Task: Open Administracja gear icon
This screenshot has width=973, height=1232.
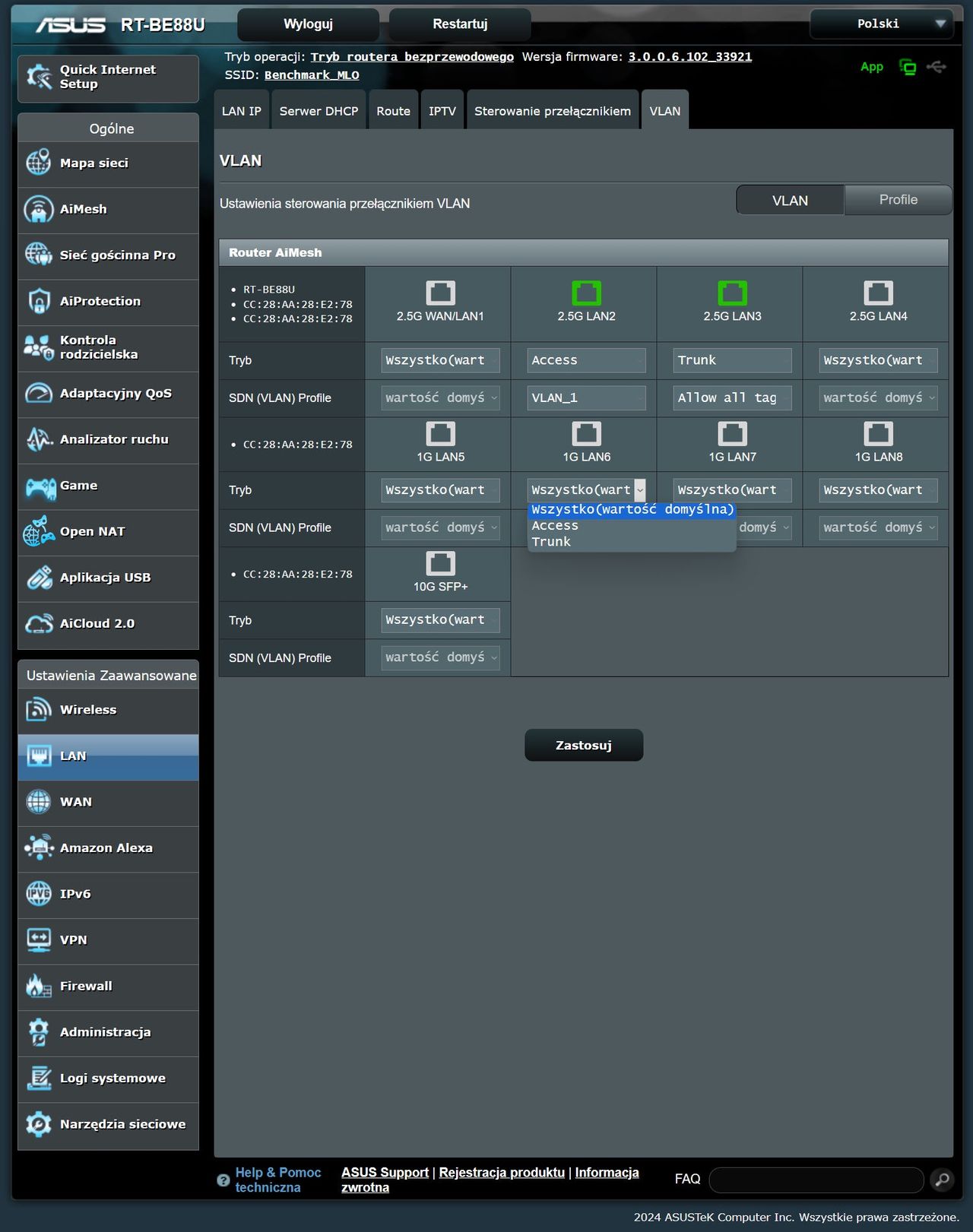Action: 39,1032
